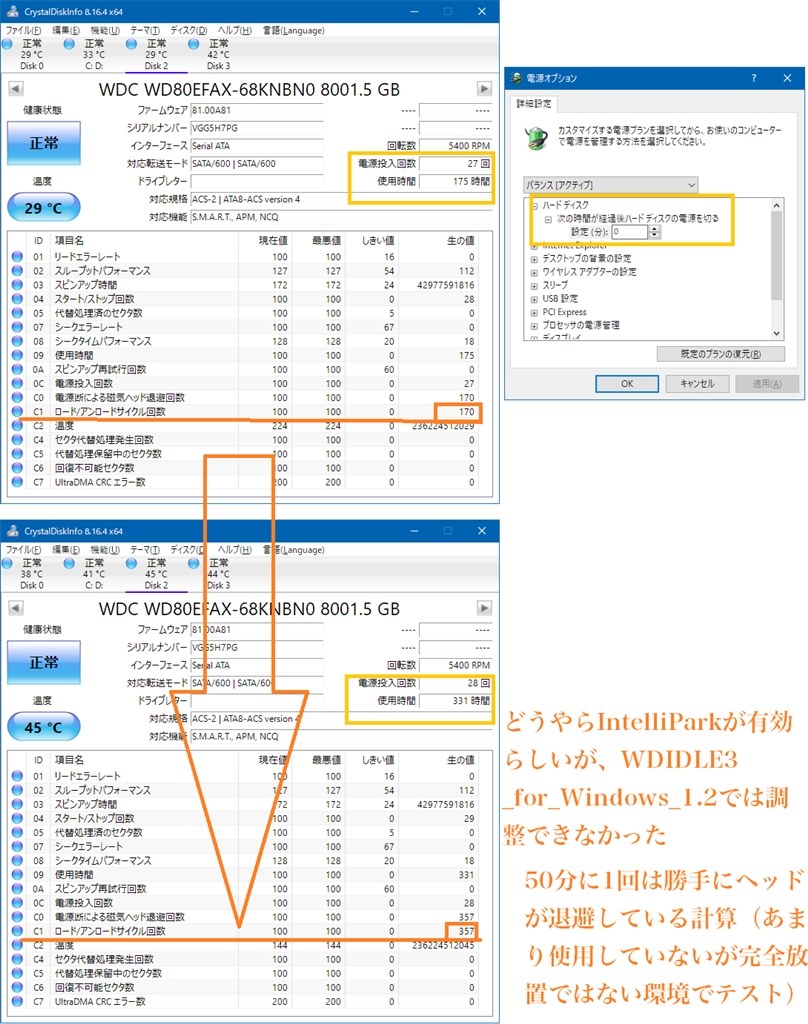Click scroll-down arrow in power settings list
This screenshot has width=808, height=1024.
point(777,333)
